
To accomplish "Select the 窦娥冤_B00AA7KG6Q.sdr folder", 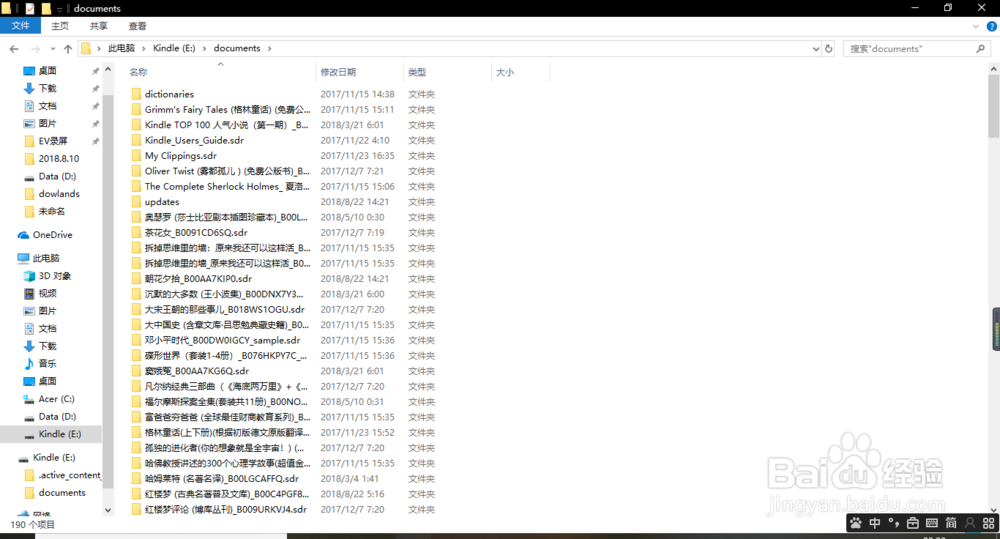I will [196, 371].
